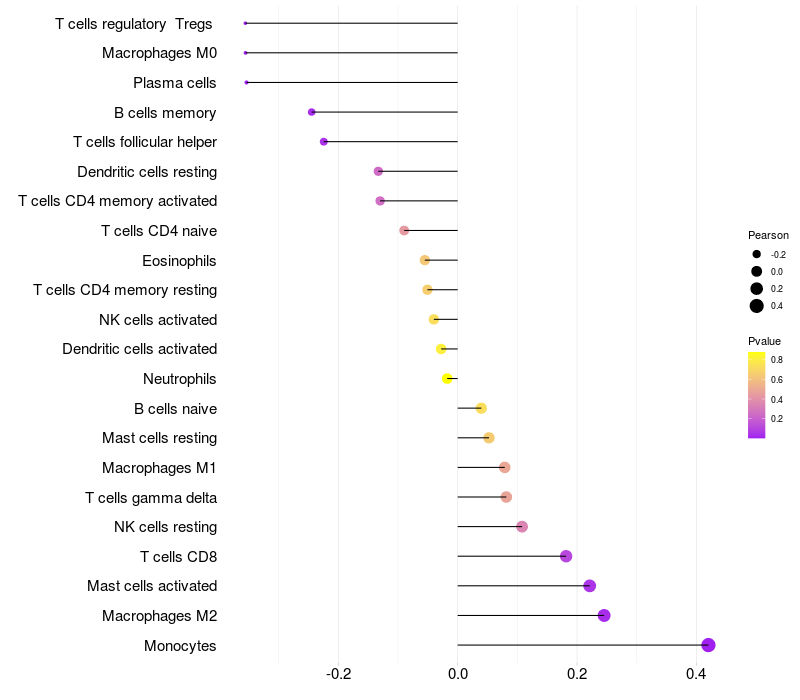The height and width of the screenshot is (700, 800).
Task: Select the Dendritic cells resting dot
Action: [378, 171]
